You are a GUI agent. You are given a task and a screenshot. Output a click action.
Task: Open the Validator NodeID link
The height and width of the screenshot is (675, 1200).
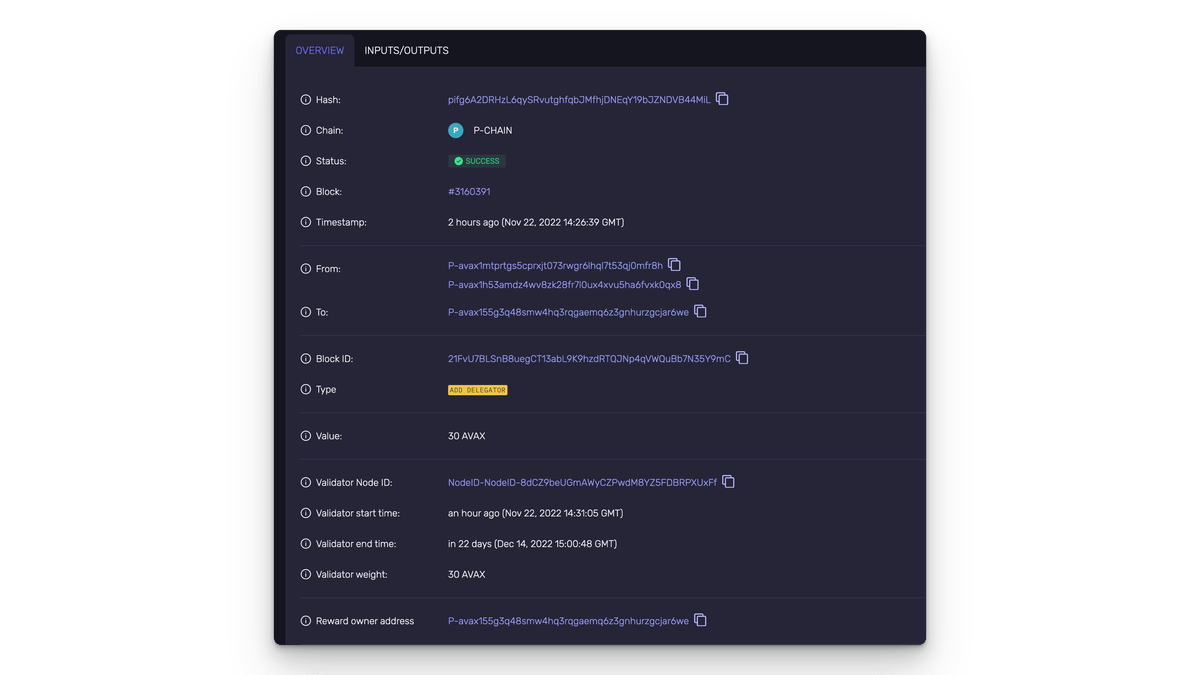(582, 483)
